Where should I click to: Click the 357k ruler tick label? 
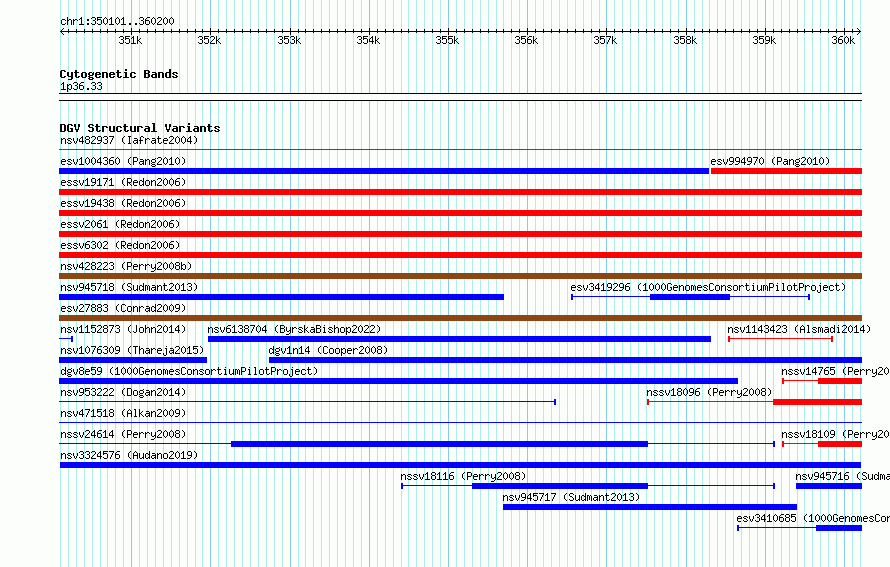pyautogui.click(x=605, y=40)
